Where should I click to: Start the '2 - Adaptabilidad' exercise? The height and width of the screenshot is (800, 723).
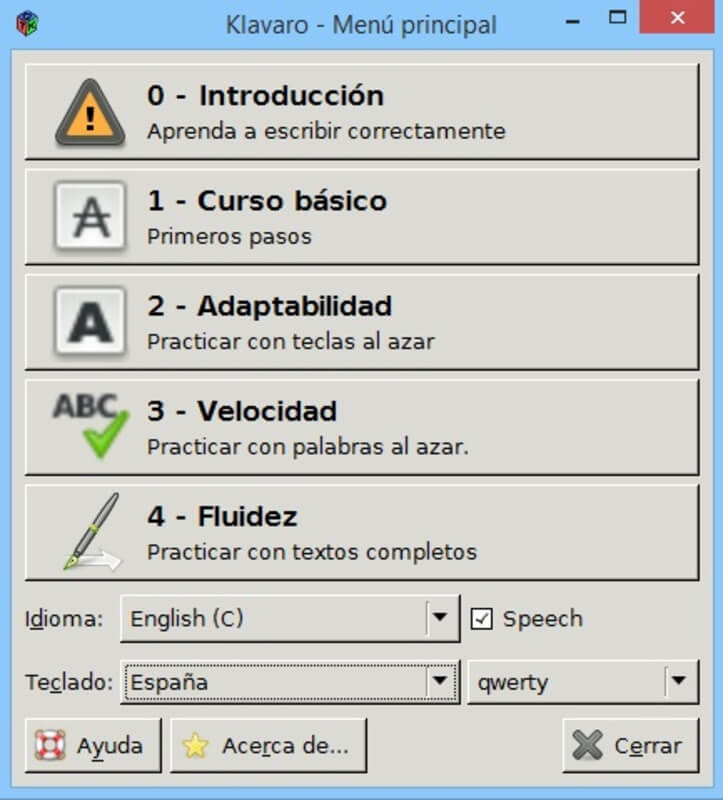(361, 322)
